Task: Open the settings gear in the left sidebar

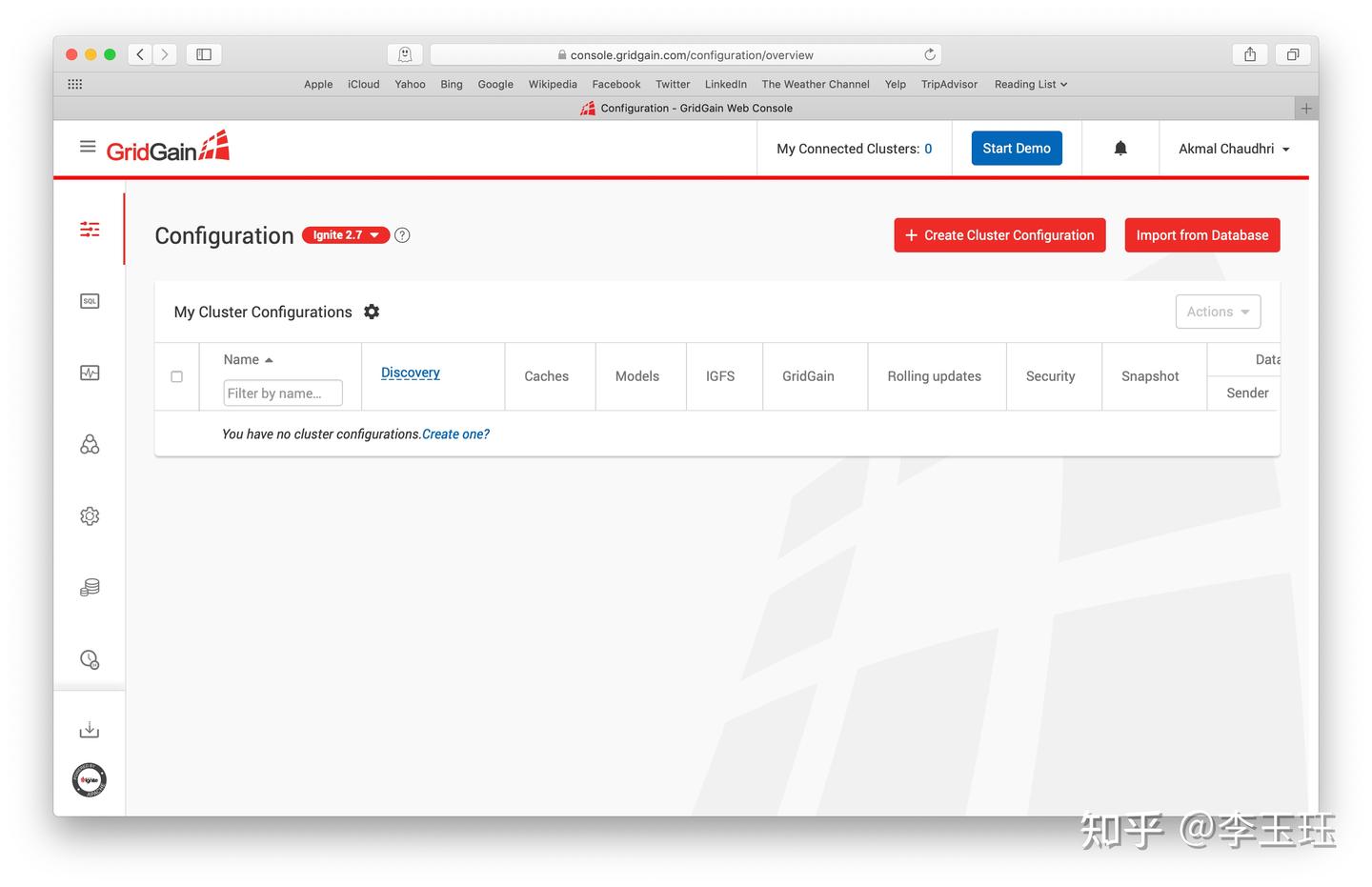Action: click(89, 515)
